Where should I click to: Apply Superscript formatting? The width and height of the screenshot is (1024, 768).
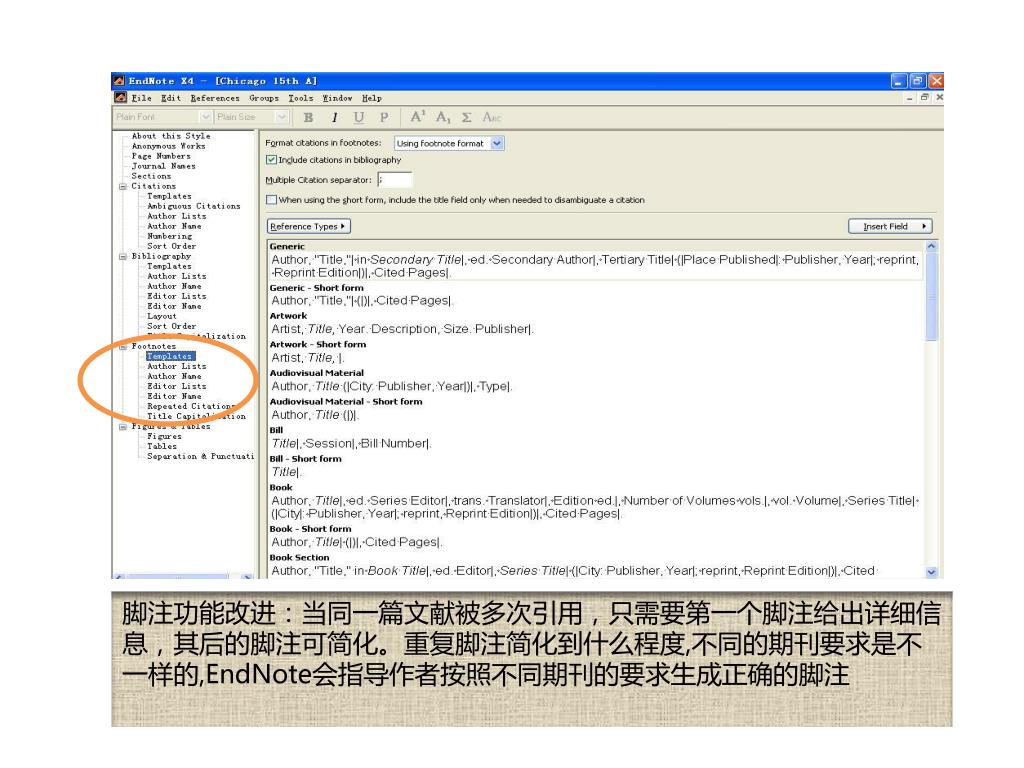point(418,117)
